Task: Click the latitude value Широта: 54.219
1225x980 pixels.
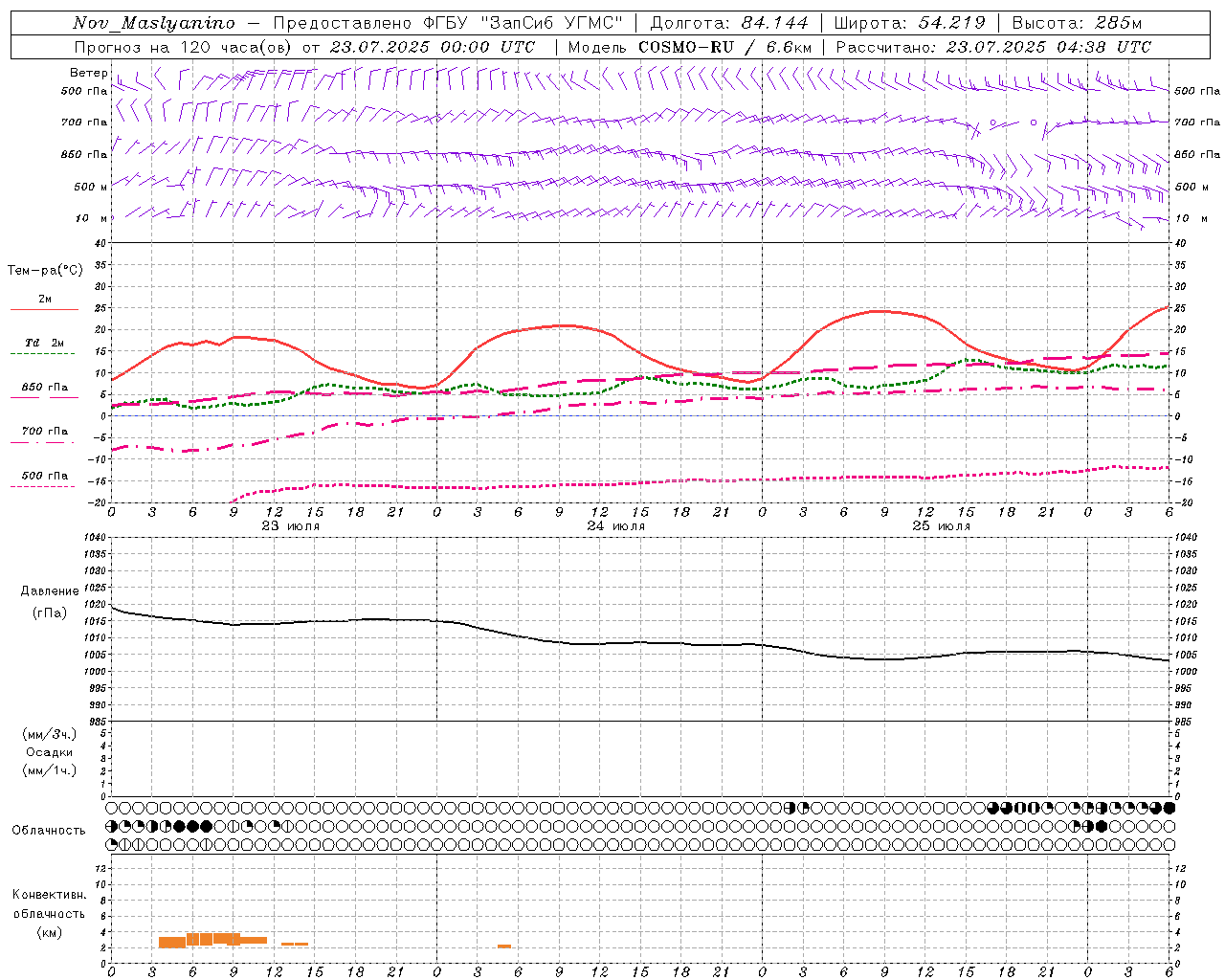Action: (x=909, y=23)
